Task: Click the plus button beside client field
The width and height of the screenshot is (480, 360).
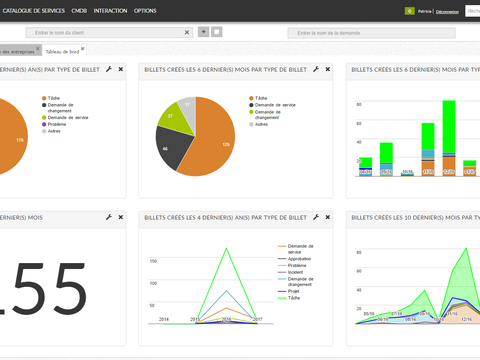Action: 204,32
